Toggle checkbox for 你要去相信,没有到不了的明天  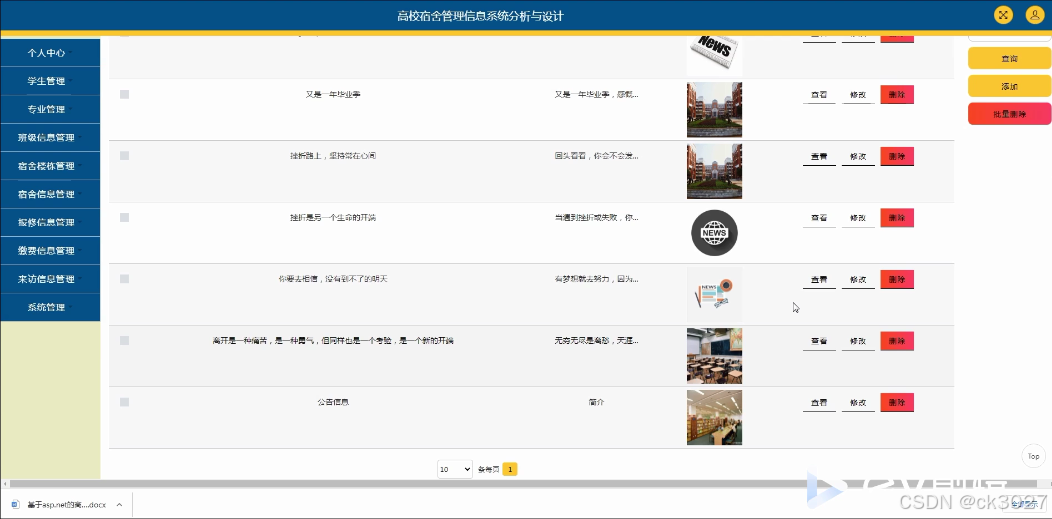coord(124,278)
